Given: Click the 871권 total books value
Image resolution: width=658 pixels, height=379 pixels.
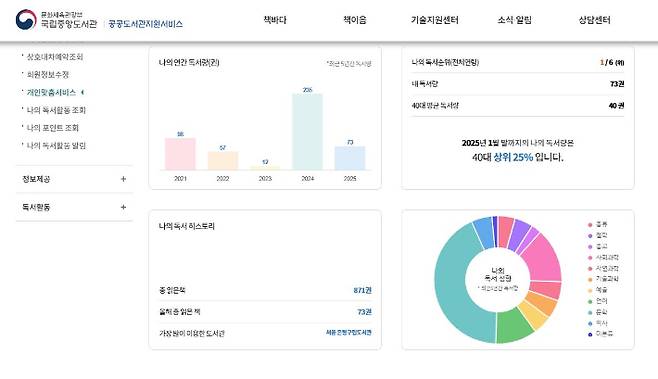Looking at the screenshot, I should (x=363, y=290).
